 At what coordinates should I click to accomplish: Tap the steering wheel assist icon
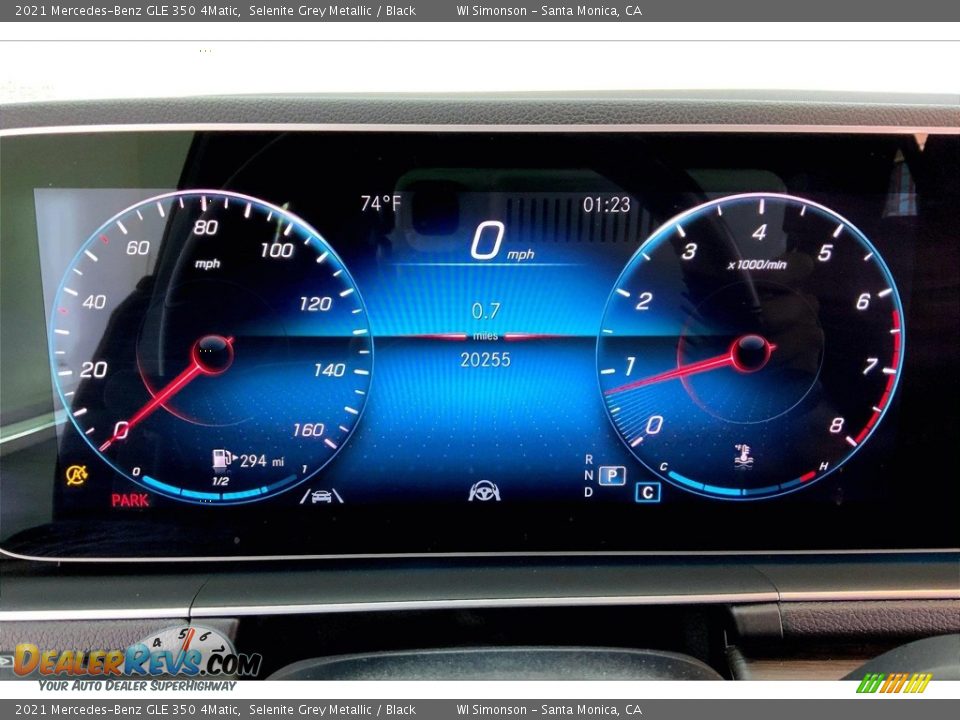484,491
